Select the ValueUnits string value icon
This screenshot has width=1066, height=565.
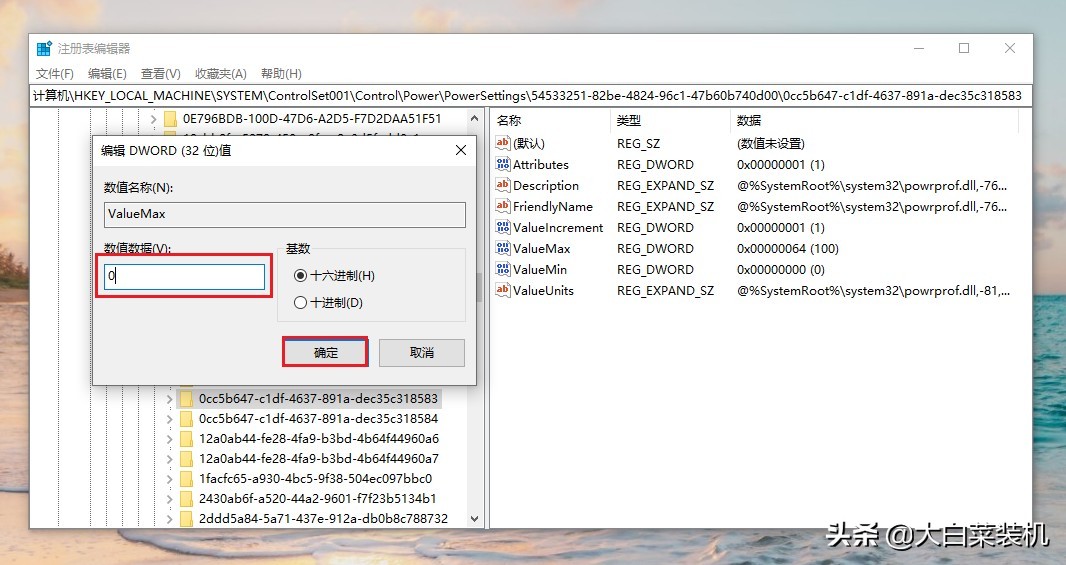502,290
